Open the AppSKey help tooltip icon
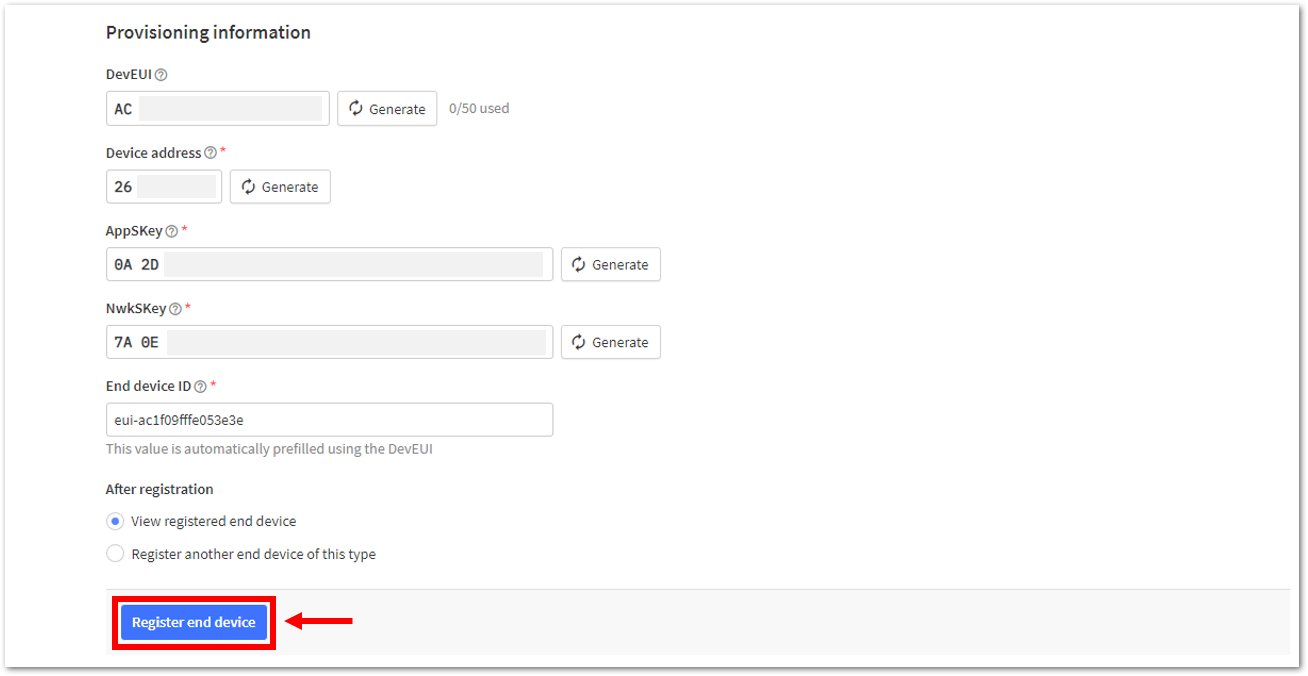The height and width of the screenshot is (676, 1308). tap(172, 231)
